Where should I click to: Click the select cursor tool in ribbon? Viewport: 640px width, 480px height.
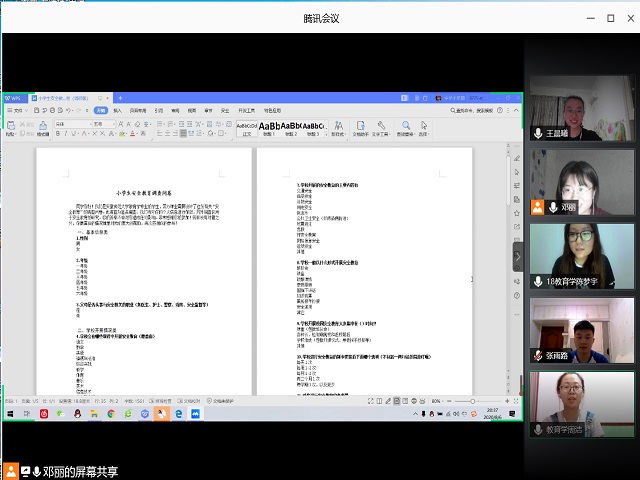pyautogui.click(x=425, y=127)
